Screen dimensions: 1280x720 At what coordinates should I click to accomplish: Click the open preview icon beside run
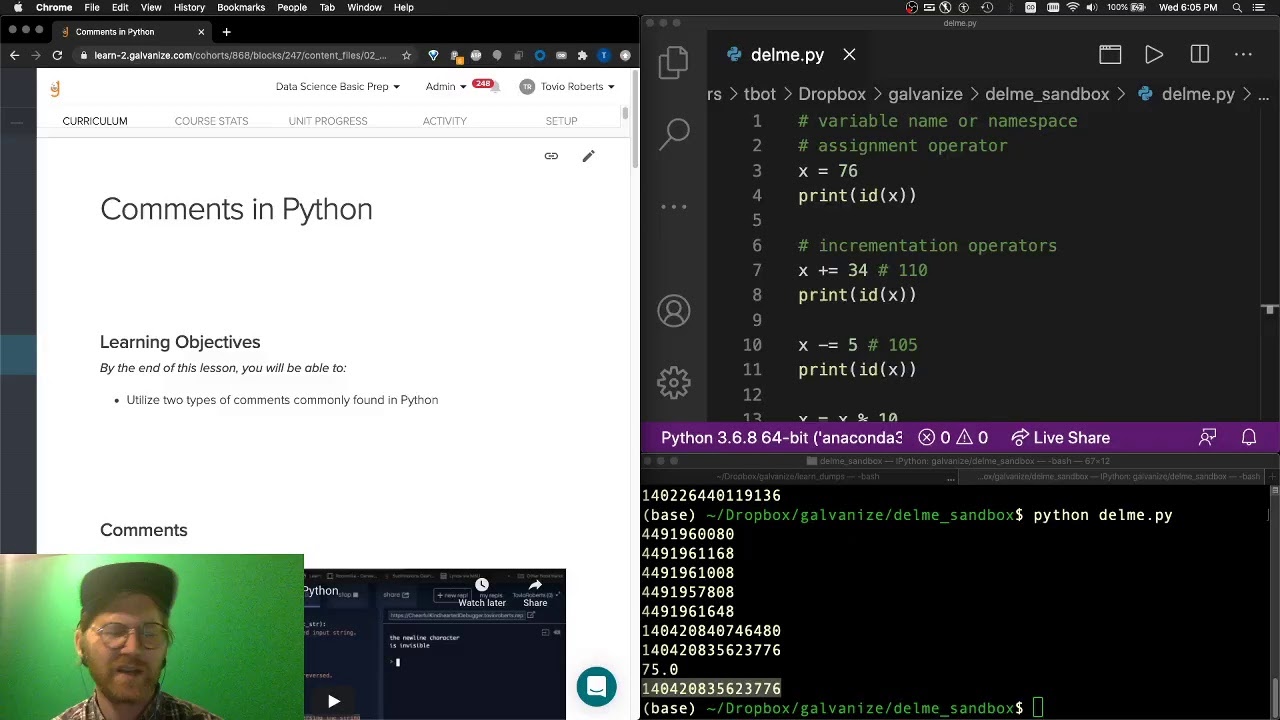[1110, 55]
